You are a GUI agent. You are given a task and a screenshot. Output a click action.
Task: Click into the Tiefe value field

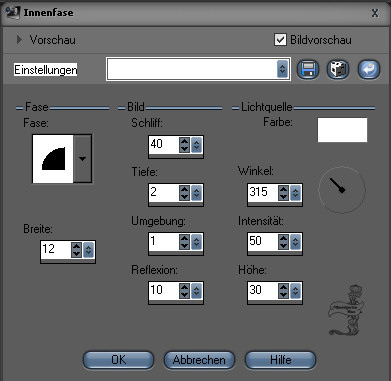pos(164,192)
